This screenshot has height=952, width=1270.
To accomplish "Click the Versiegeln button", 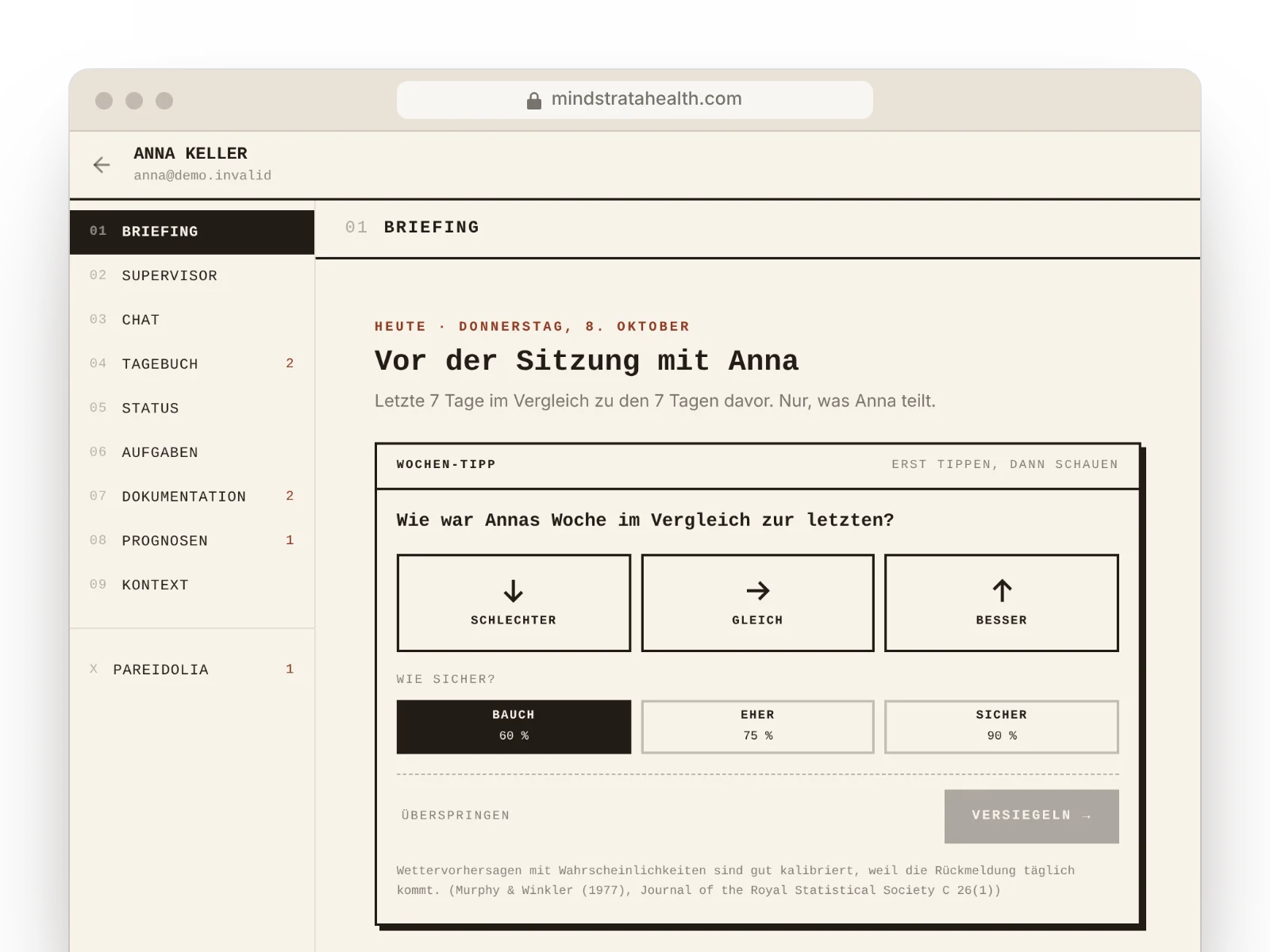I will [x=1031, y=816].
